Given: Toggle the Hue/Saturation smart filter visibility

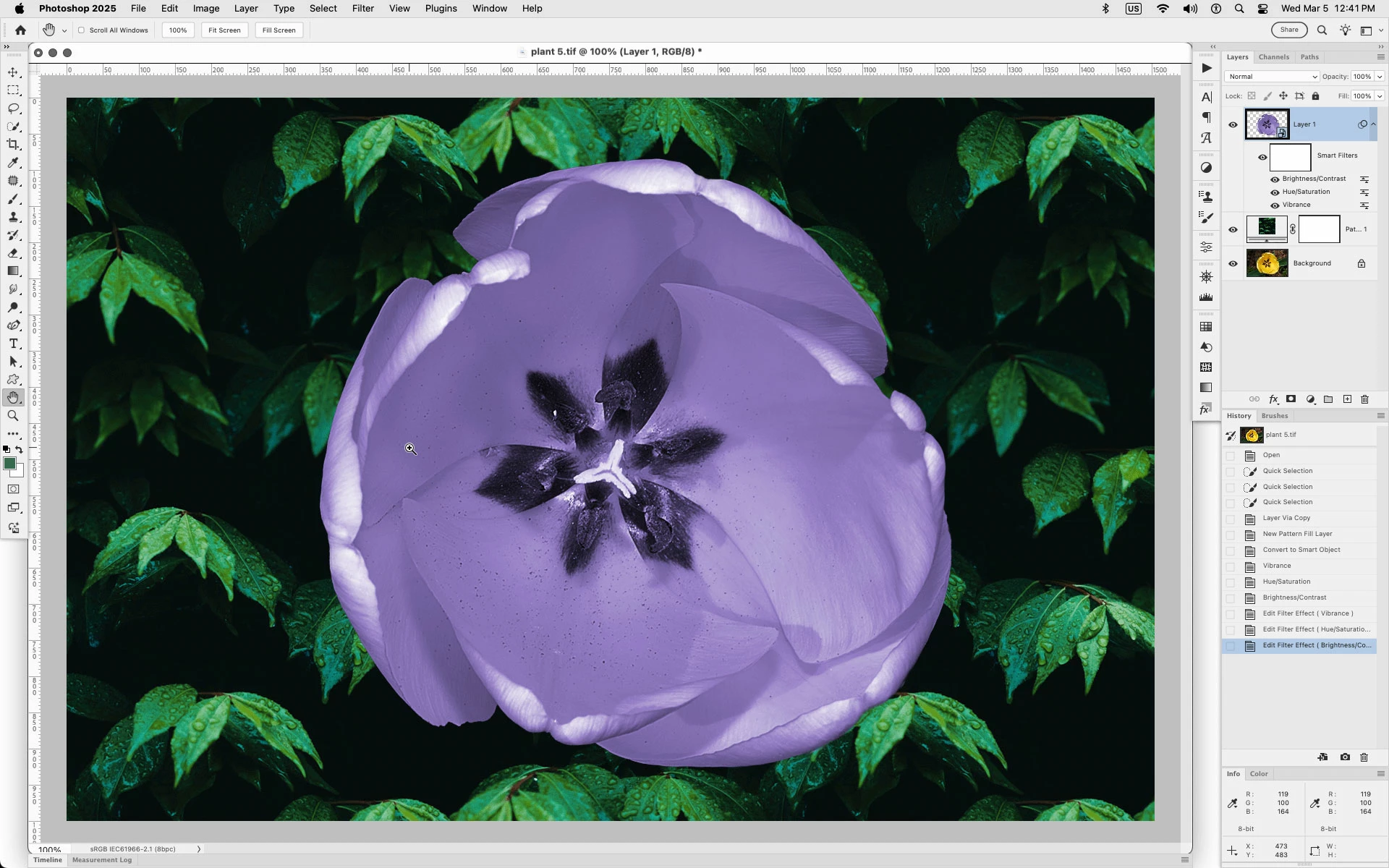Looking at the screenshot, I should tap(1275, 192).
